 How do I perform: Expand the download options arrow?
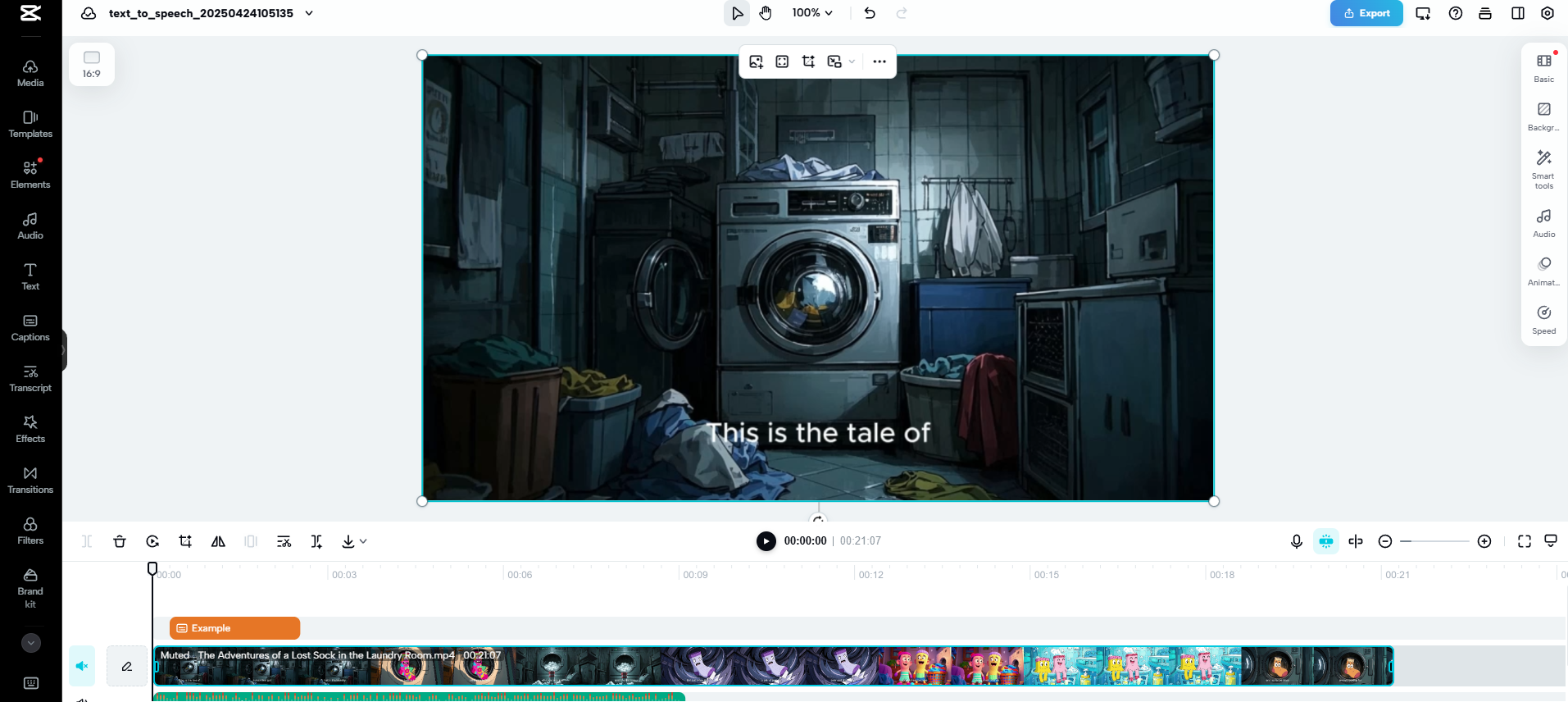pyautogui.click(x=363, y=541)
